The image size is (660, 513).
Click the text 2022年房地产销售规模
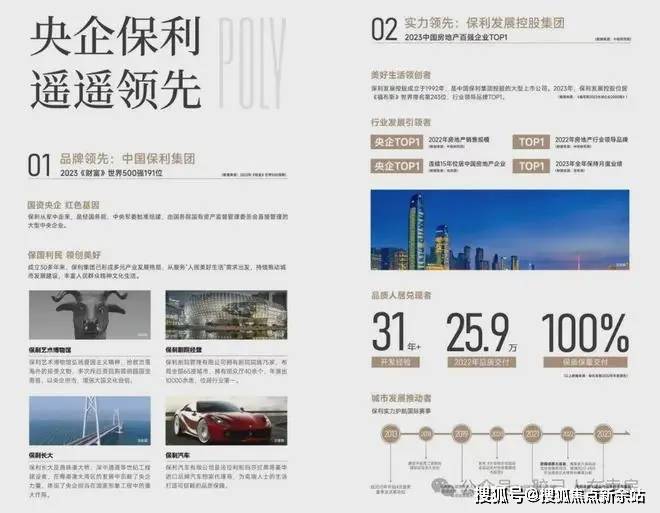tap(459, 140)
